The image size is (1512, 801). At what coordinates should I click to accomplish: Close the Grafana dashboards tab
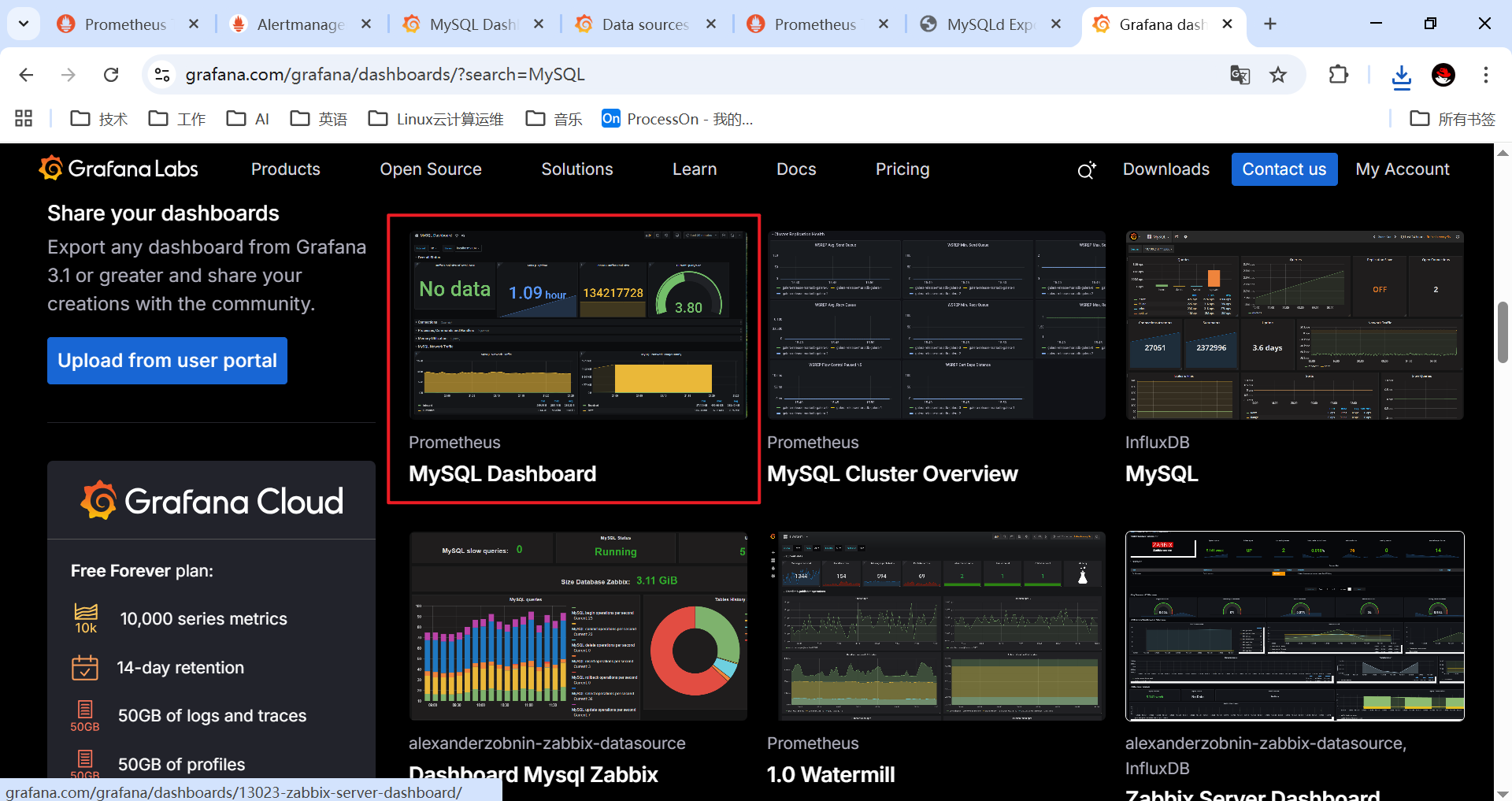pyautogui.click(x=1227, y=24)
